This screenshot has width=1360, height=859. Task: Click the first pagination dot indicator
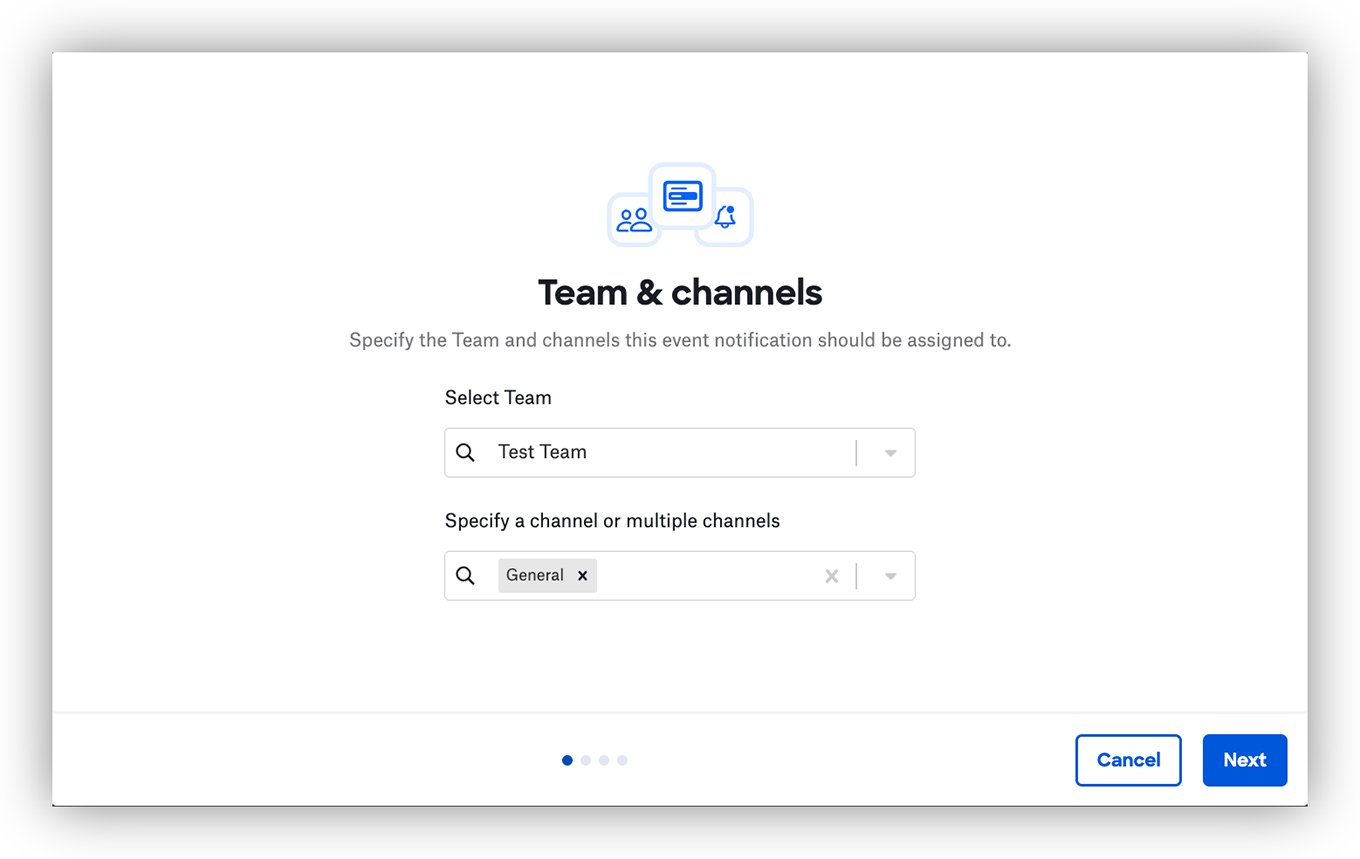567,760
